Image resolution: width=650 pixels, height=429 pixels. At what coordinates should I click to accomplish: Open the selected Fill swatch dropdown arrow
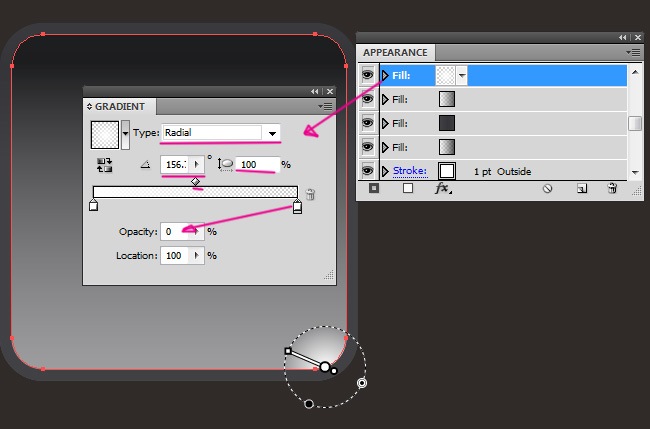pos(463,75)
